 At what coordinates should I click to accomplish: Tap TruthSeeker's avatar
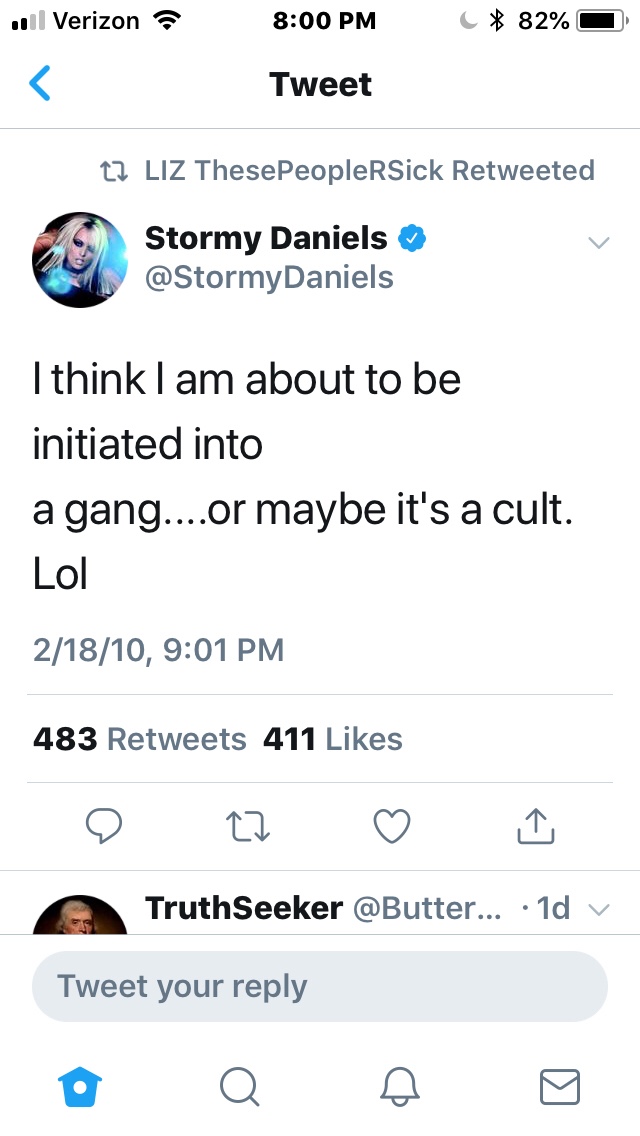80,915
